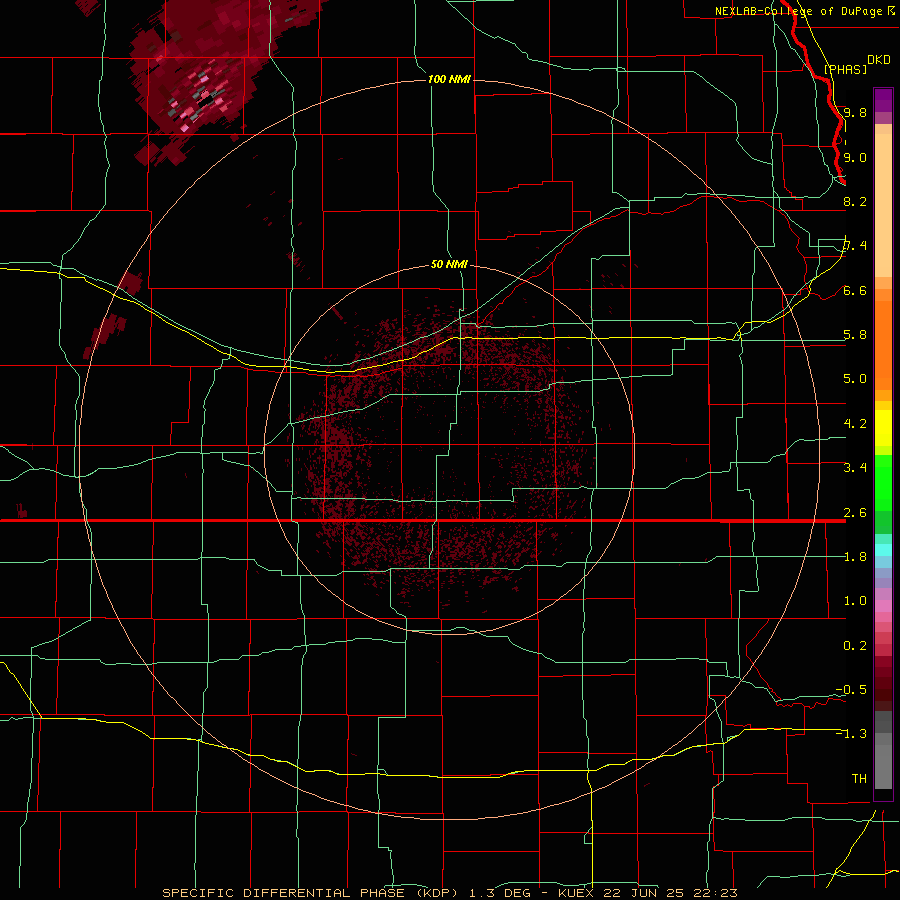Click the 9.0 value on the color scale
The height and width of the screenshot is (900, 900).
855,157
